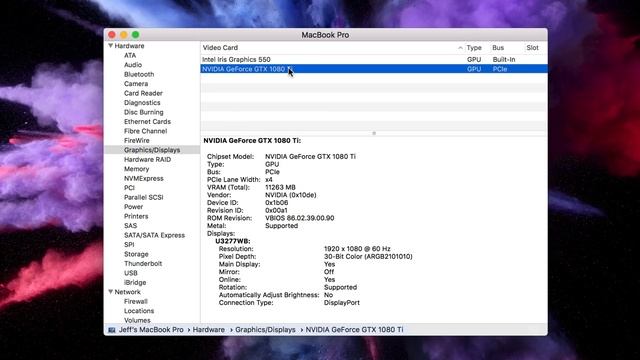Click the sort direction arrow indicator
Viewport: 640px width, 360px height.
pyautogui.click(x=460, y=48)
